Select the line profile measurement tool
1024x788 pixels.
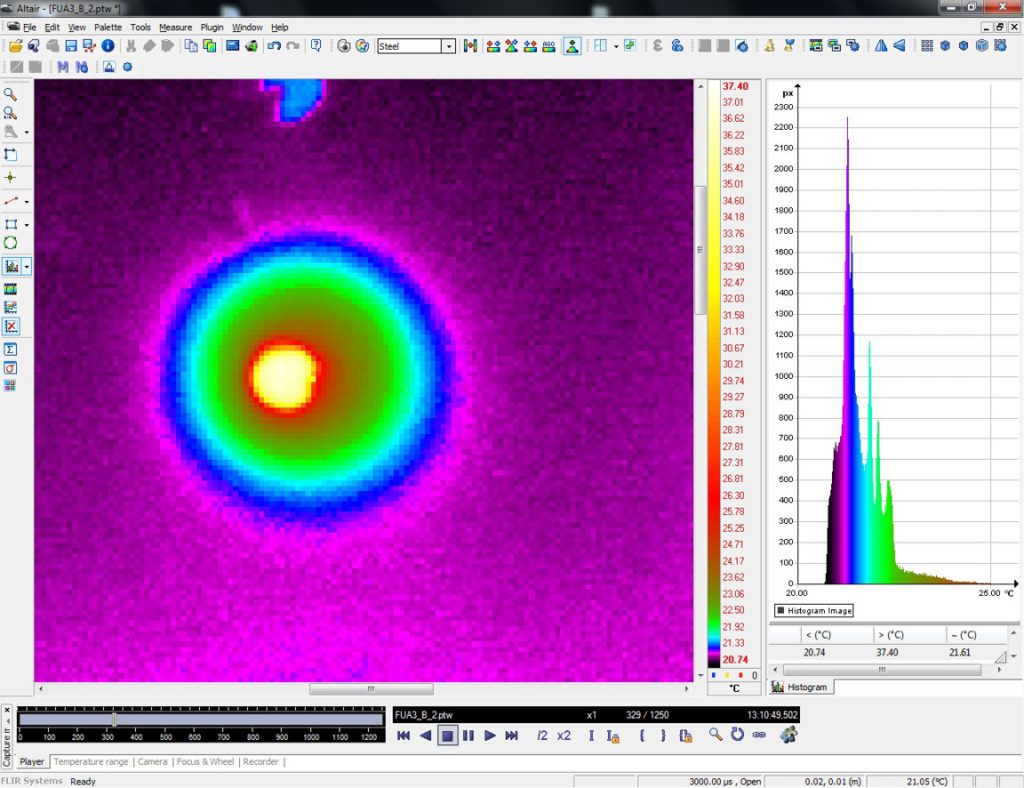[x=10, y=200]
